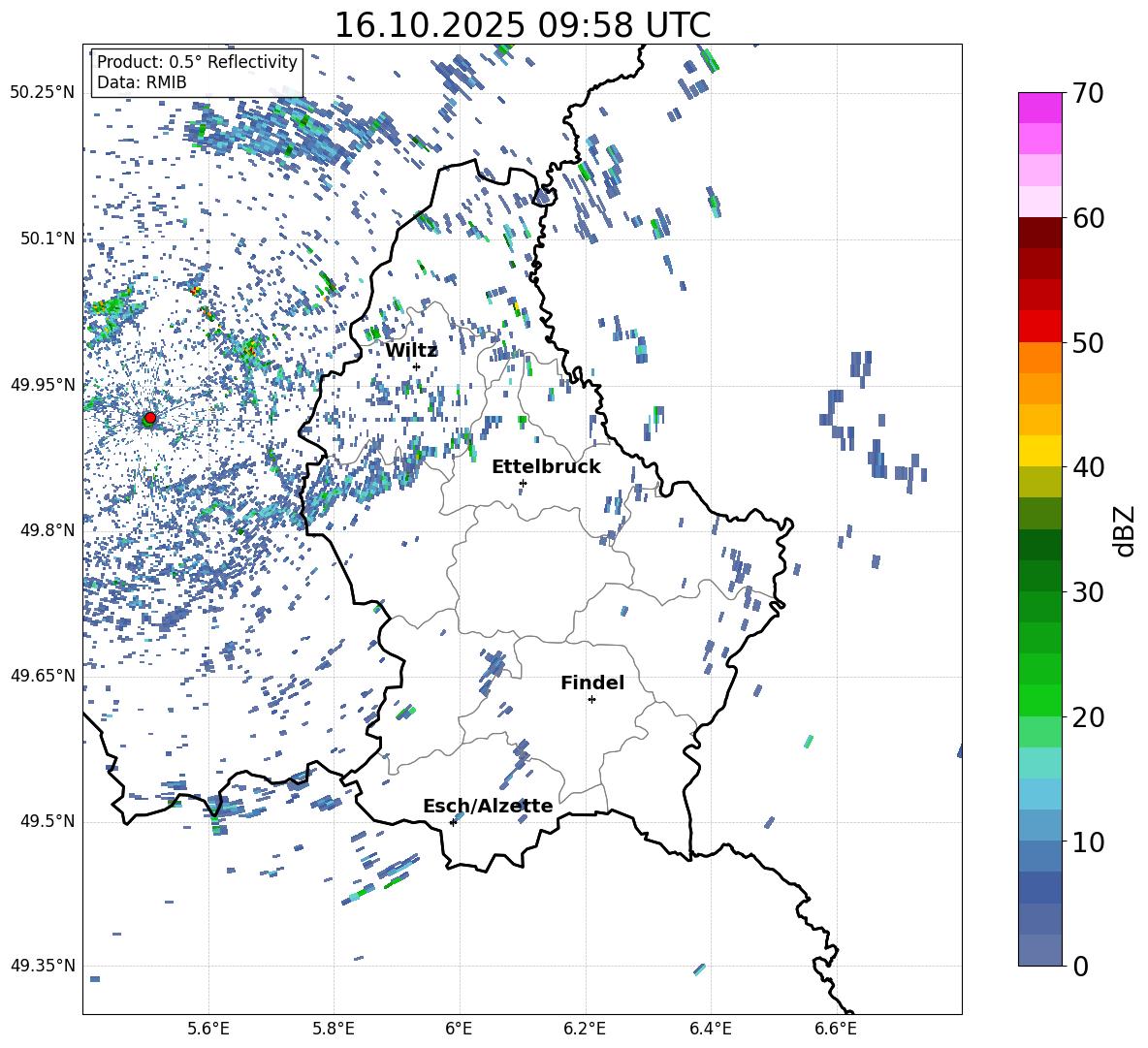Screen dimensions: 1148x1048
Task: Click the title 16.10.2025 09:58 UTC
Action: [523, 25]
